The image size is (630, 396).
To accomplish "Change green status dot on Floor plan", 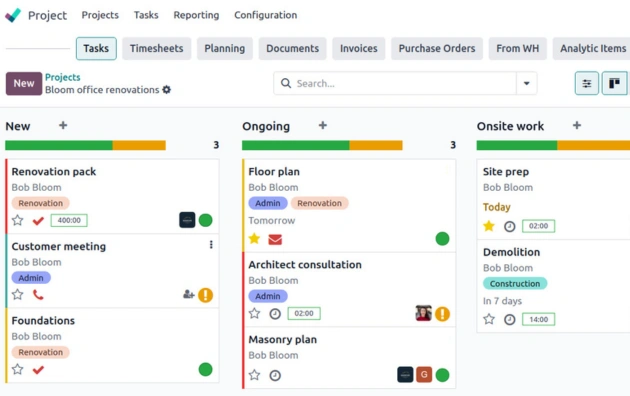I will 442,239.
